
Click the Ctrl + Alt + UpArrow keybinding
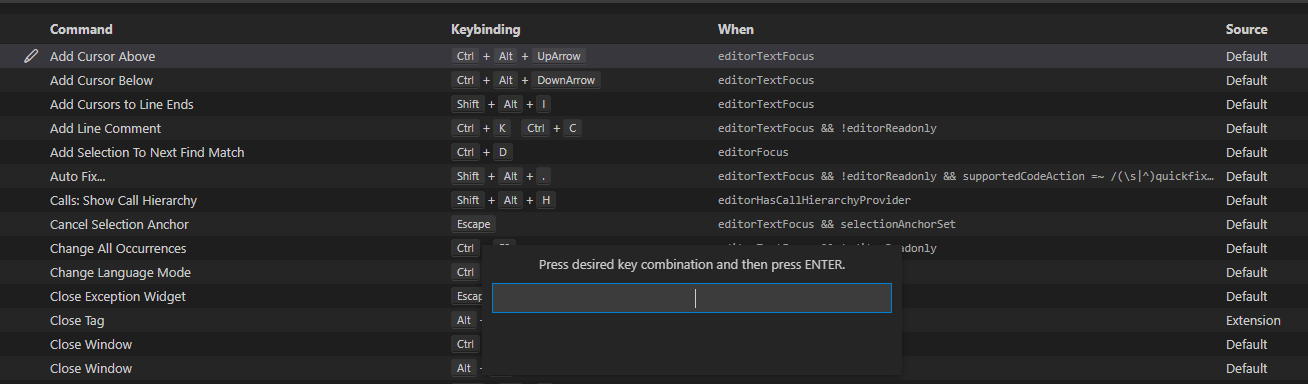(518, 56)
